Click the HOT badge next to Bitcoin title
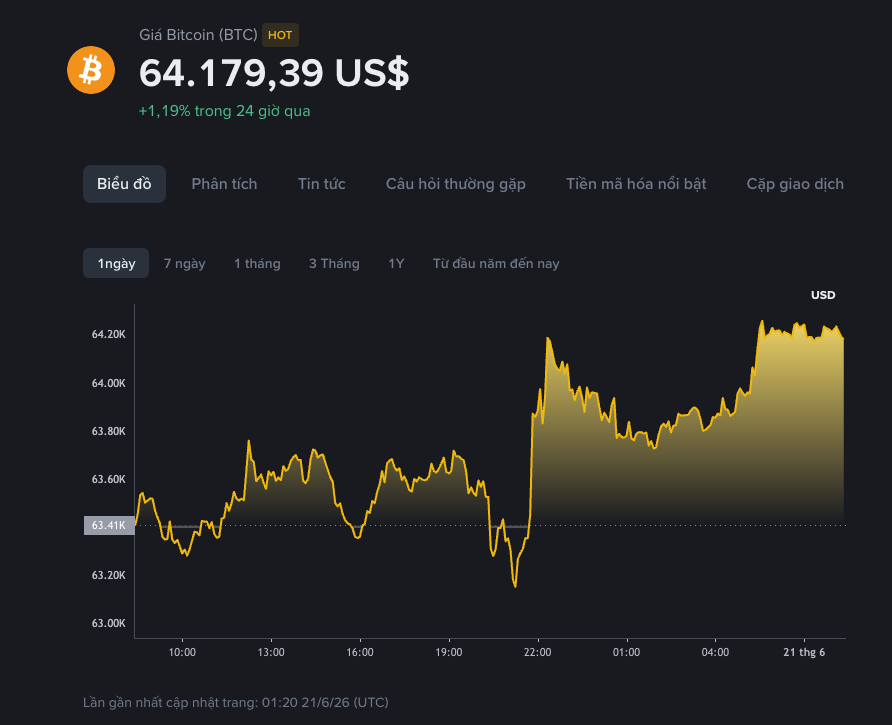 tap(280, 35)
